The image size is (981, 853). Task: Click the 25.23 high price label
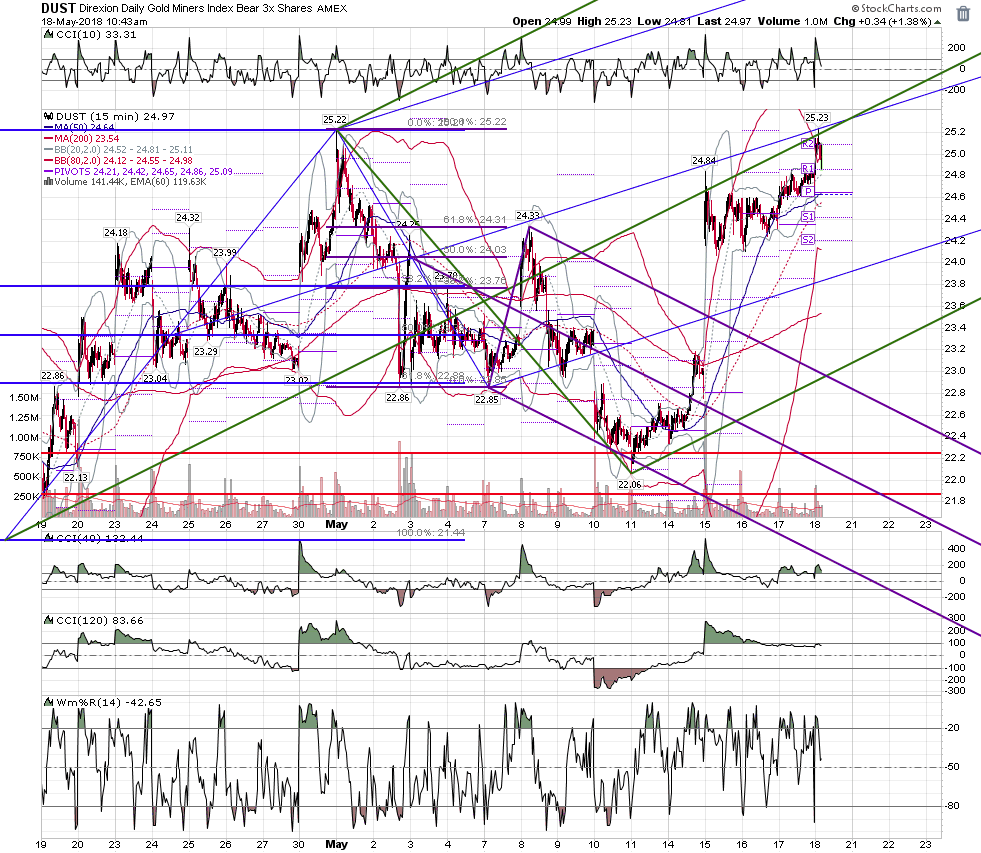tap(816, 118)
